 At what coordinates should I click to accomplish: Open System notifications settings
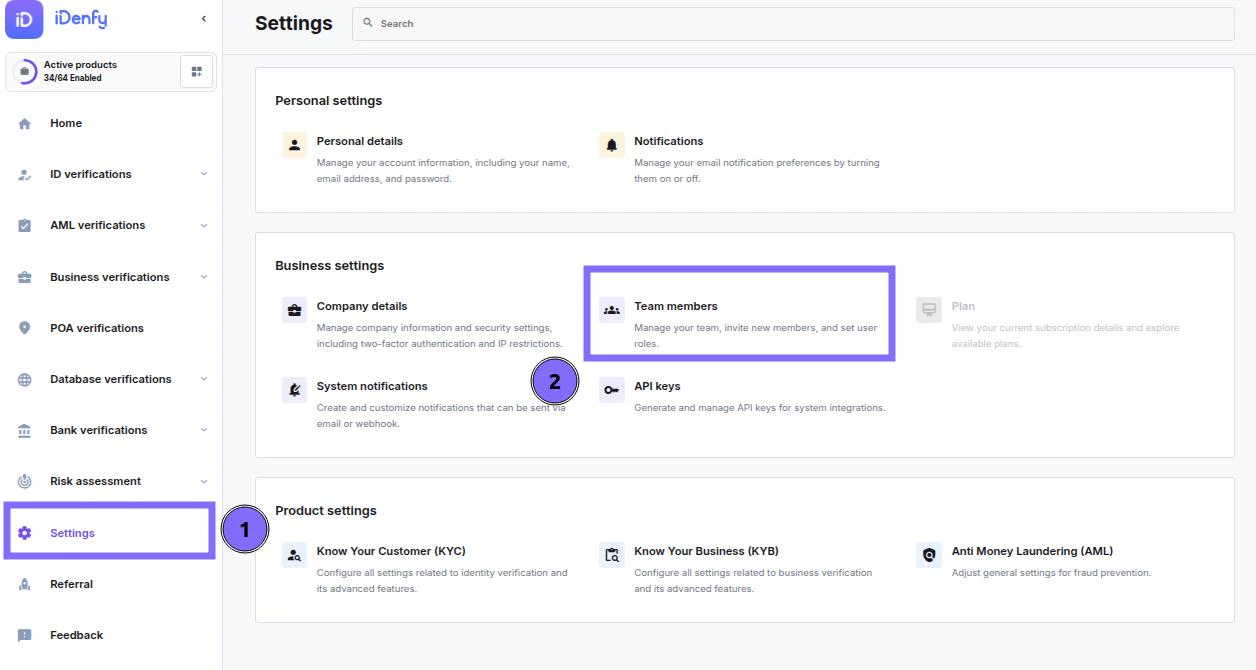372,386
